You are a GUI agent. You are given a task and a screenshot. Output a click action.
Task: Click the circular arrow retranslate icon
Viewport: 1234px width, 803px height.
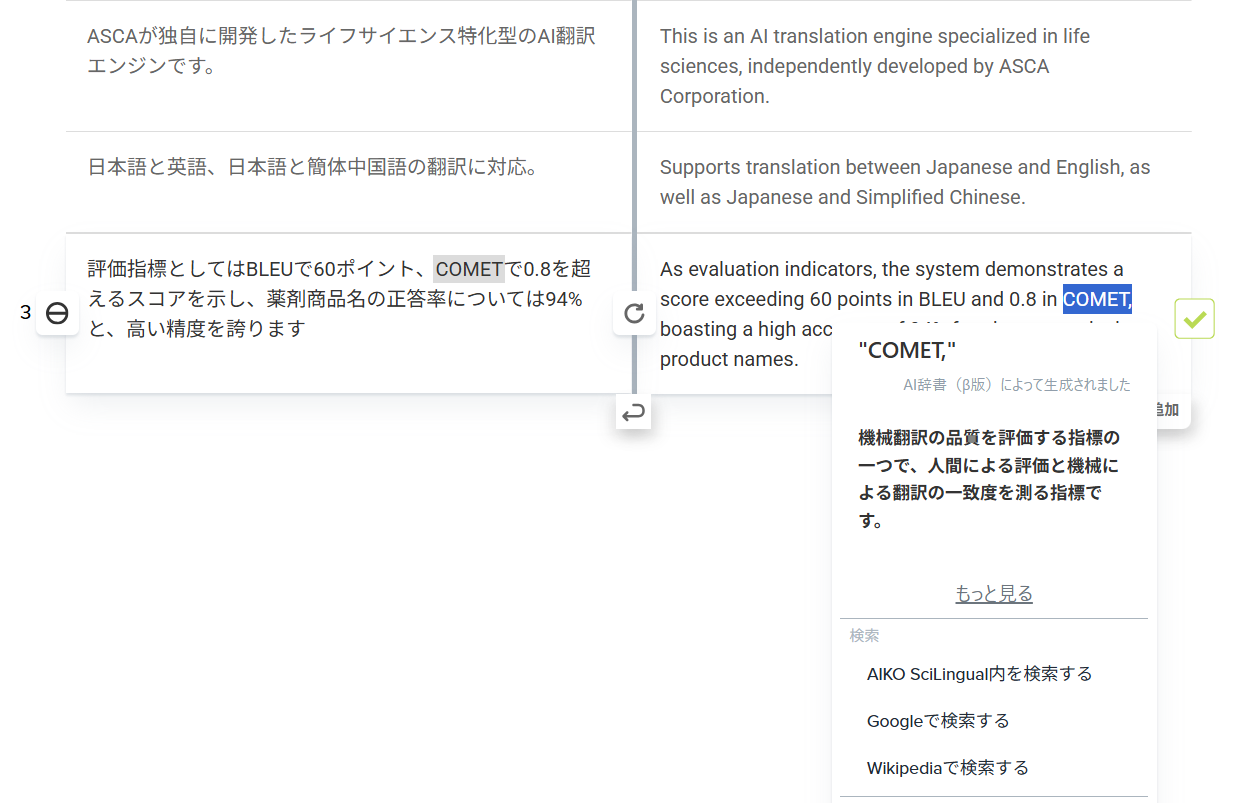point(634,314)
